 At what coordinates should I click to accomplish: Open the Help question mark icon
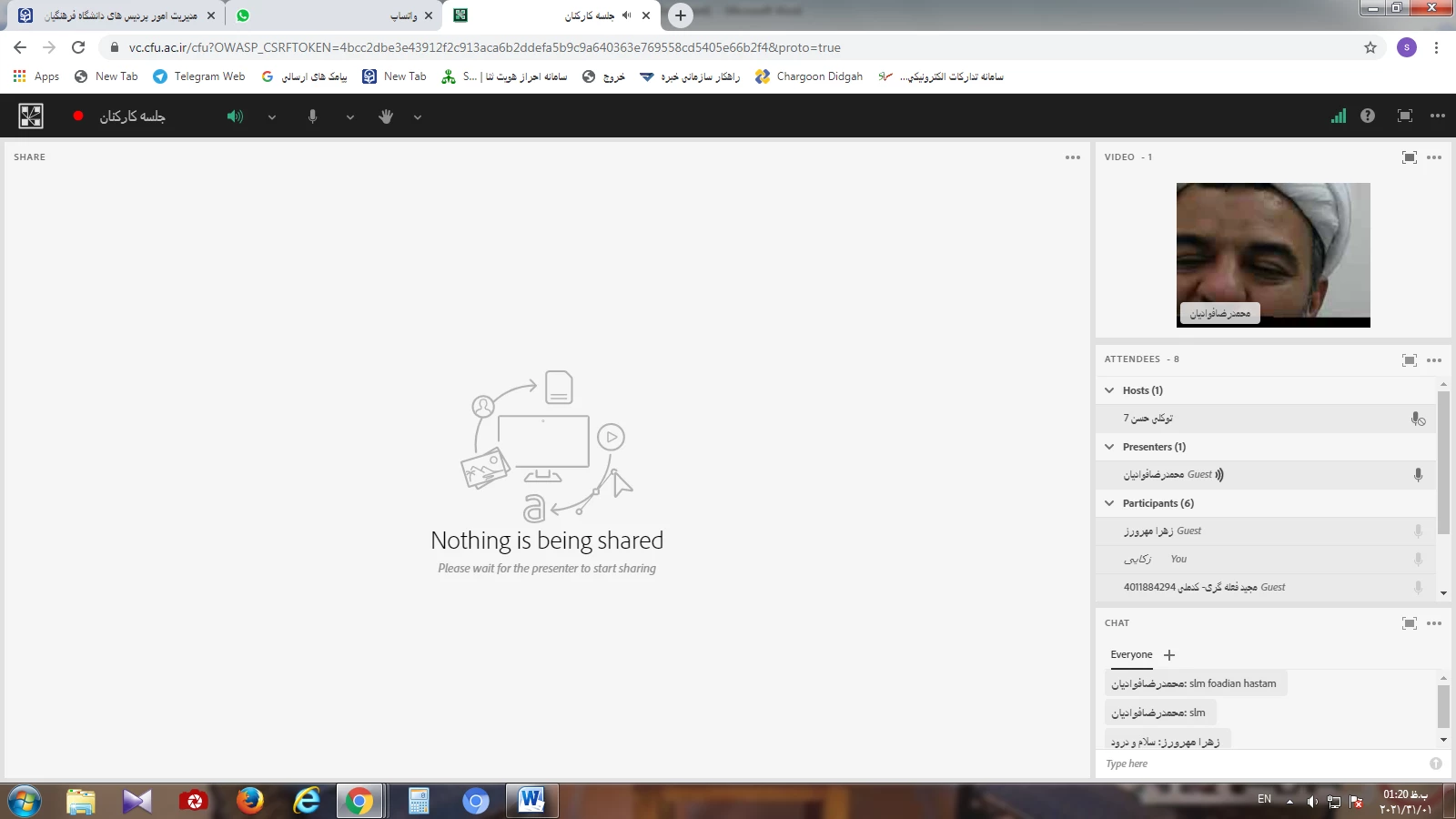coord(1367,116)
